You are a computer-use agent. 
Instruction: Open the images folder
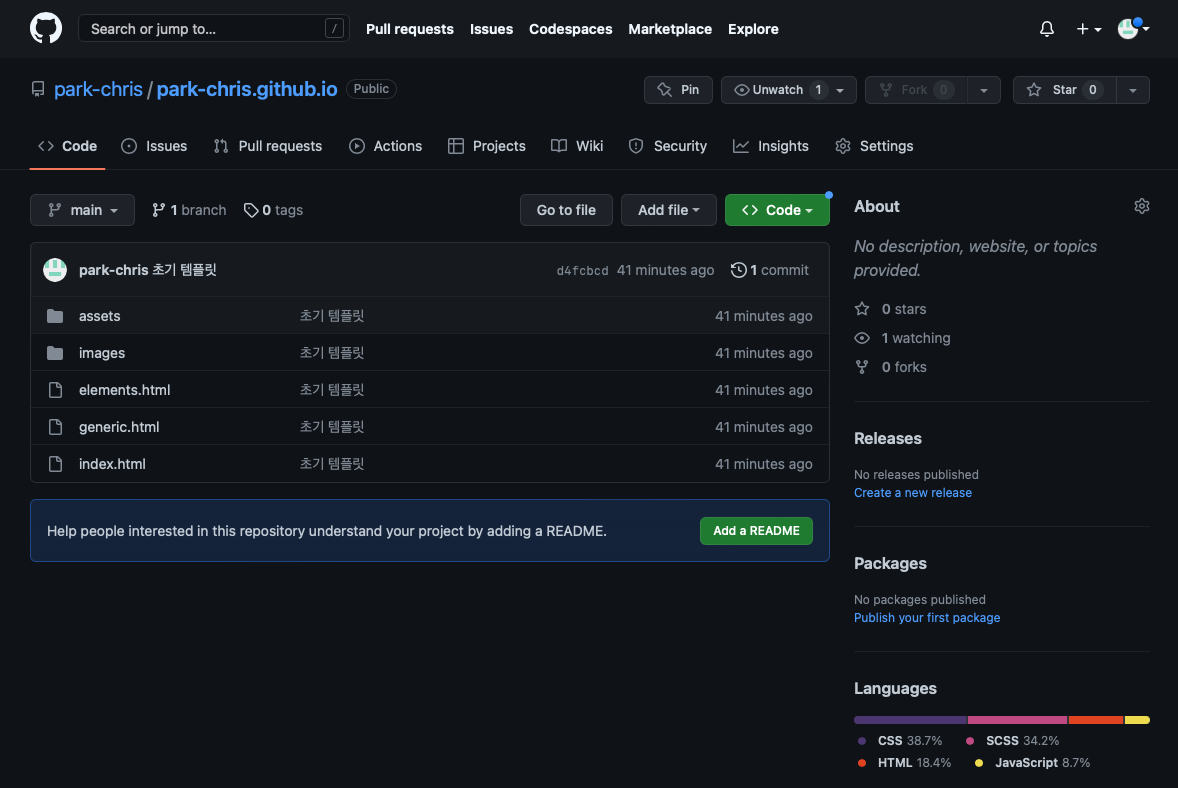[101, 353]
